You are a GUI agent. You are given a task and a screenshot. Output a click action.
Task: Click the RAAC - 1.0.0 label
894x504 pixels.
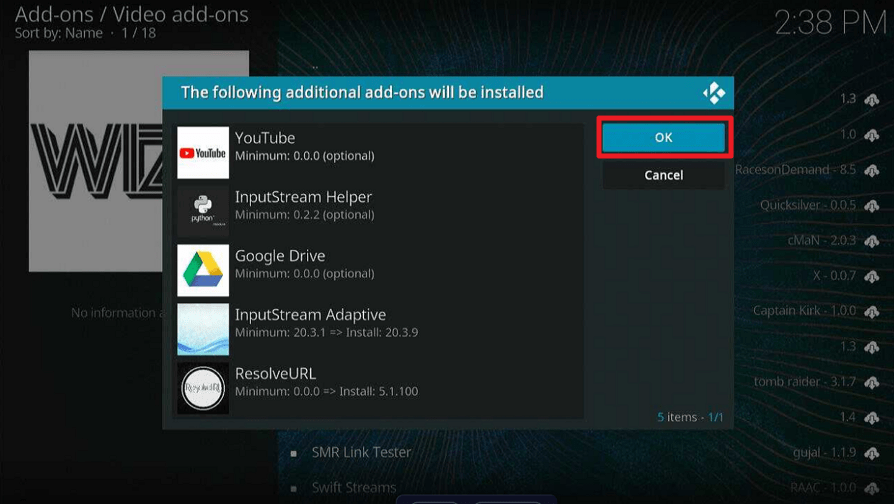click(x=823, y=488)
